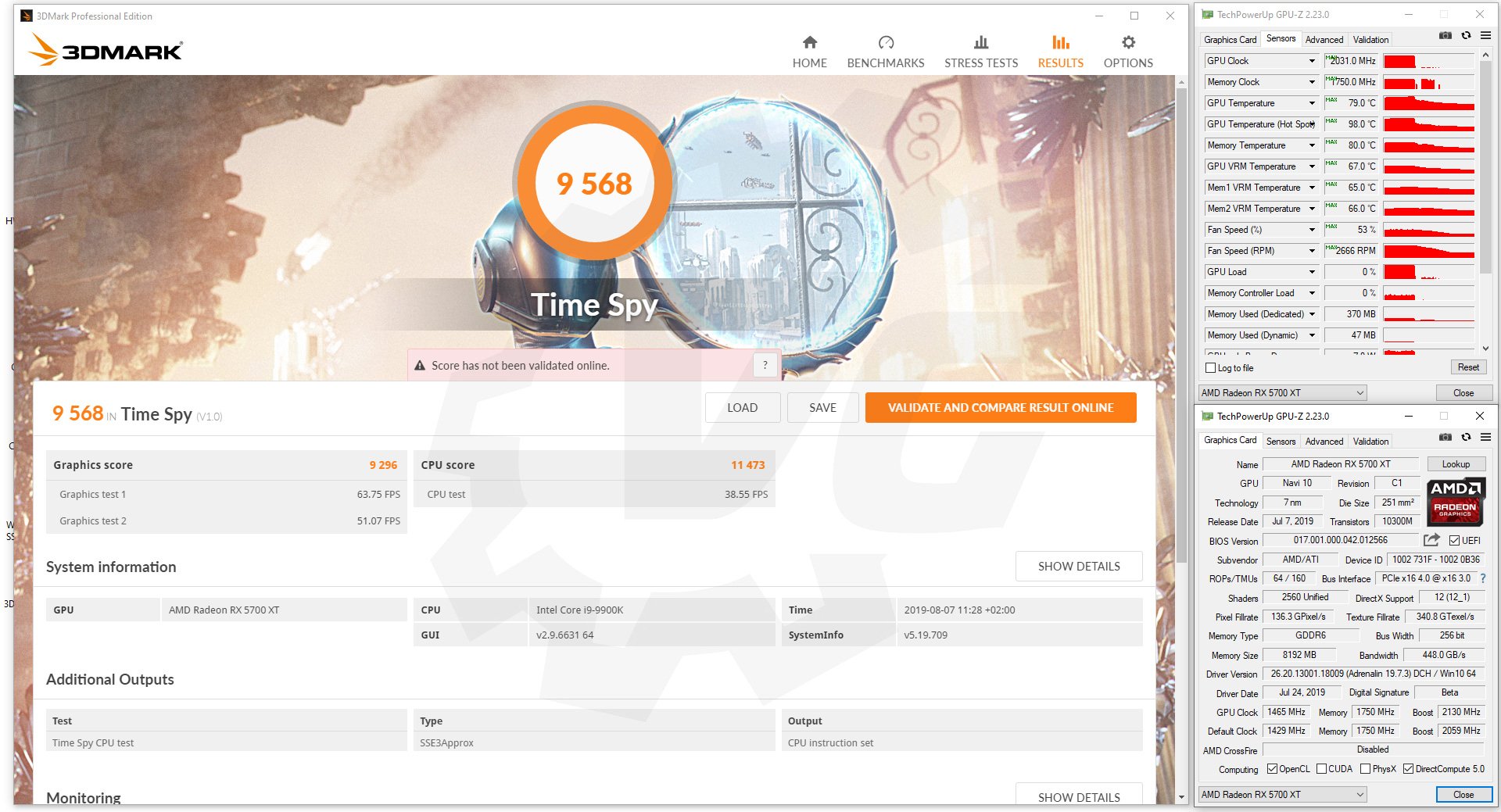Click the score validation help question mark
Screen dimensions: 1501x812
(x=765, y=365)
